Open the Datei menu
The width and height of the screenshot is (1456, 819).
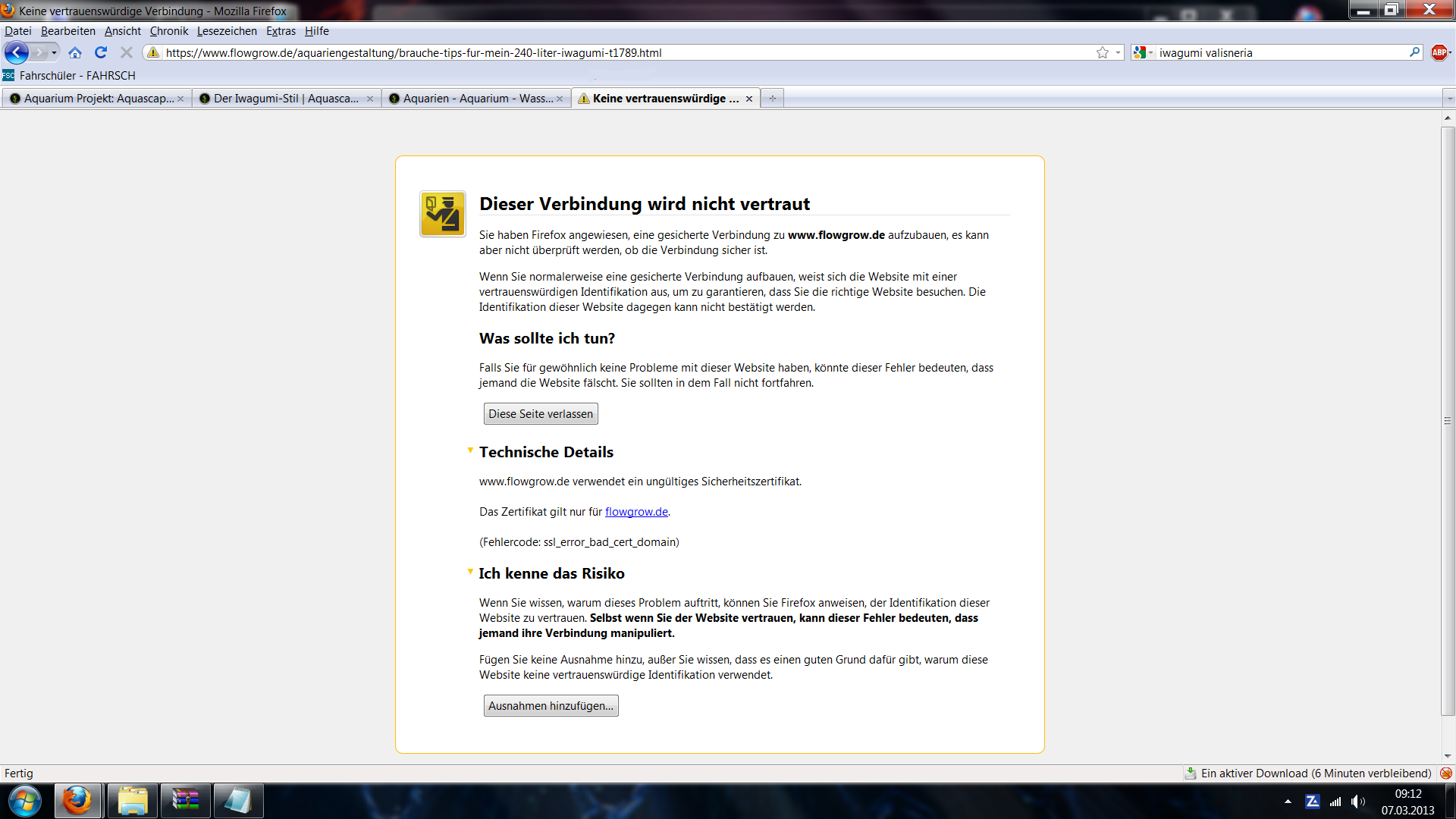point(18,31)
